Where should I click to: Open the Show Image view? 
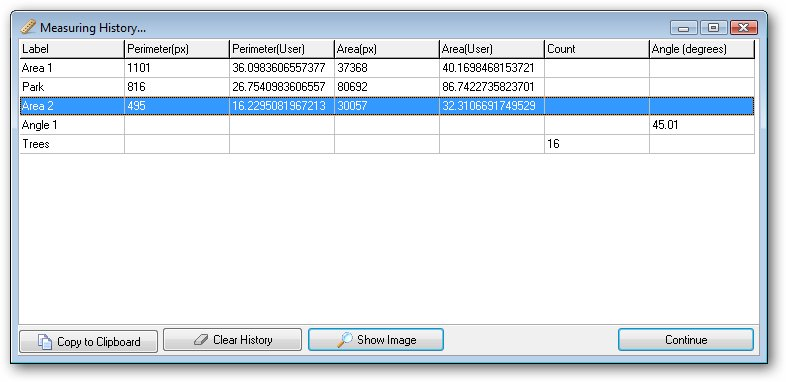(x=376, y=340)
